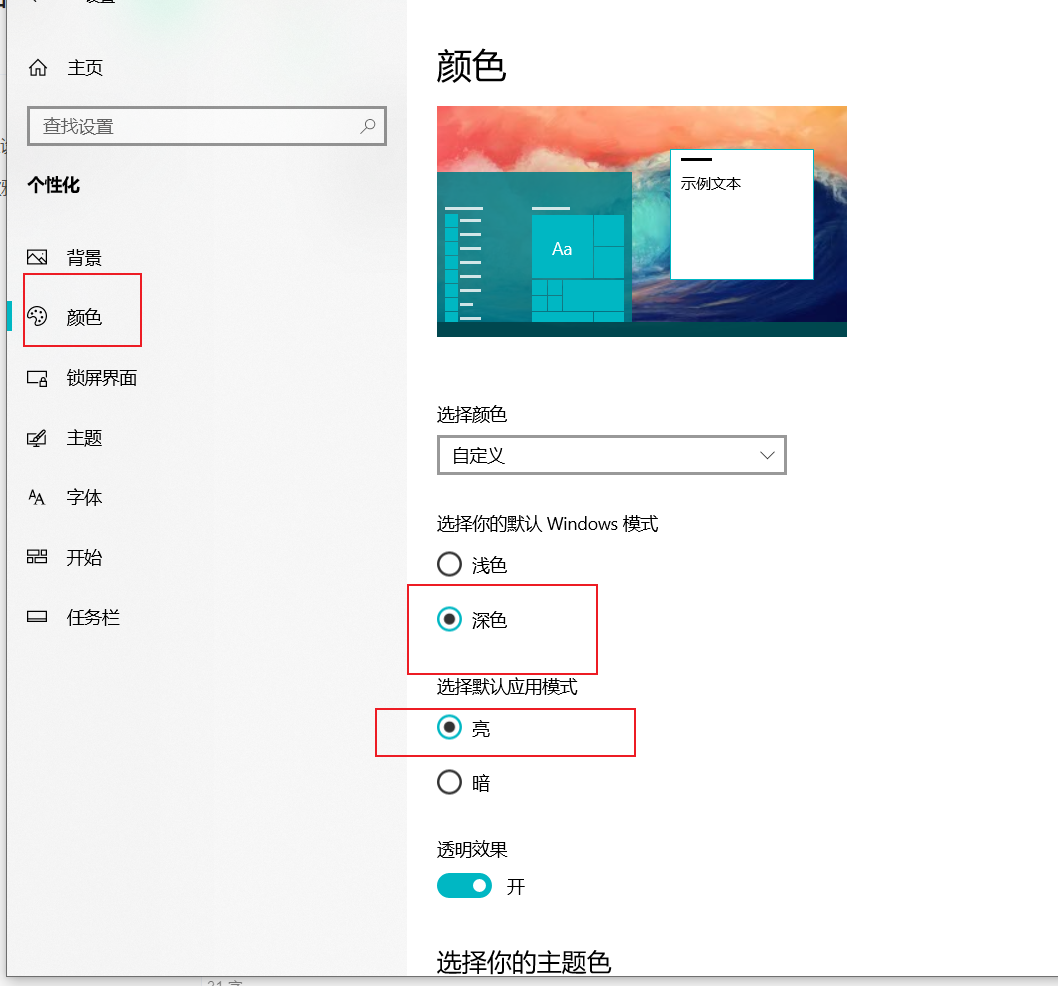Click the 选择你的主题色 heading
Viewport: 1058px width, 986px height.
(524, 962)
